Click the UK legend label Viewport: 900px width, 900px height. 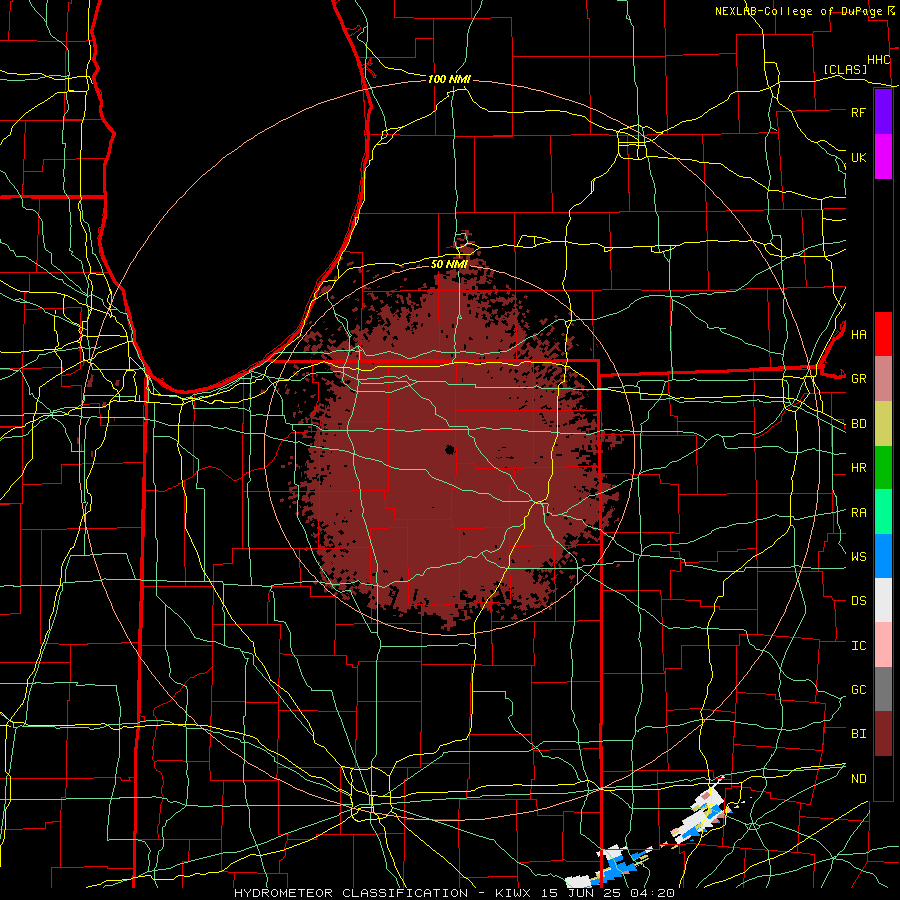point(858,157)
